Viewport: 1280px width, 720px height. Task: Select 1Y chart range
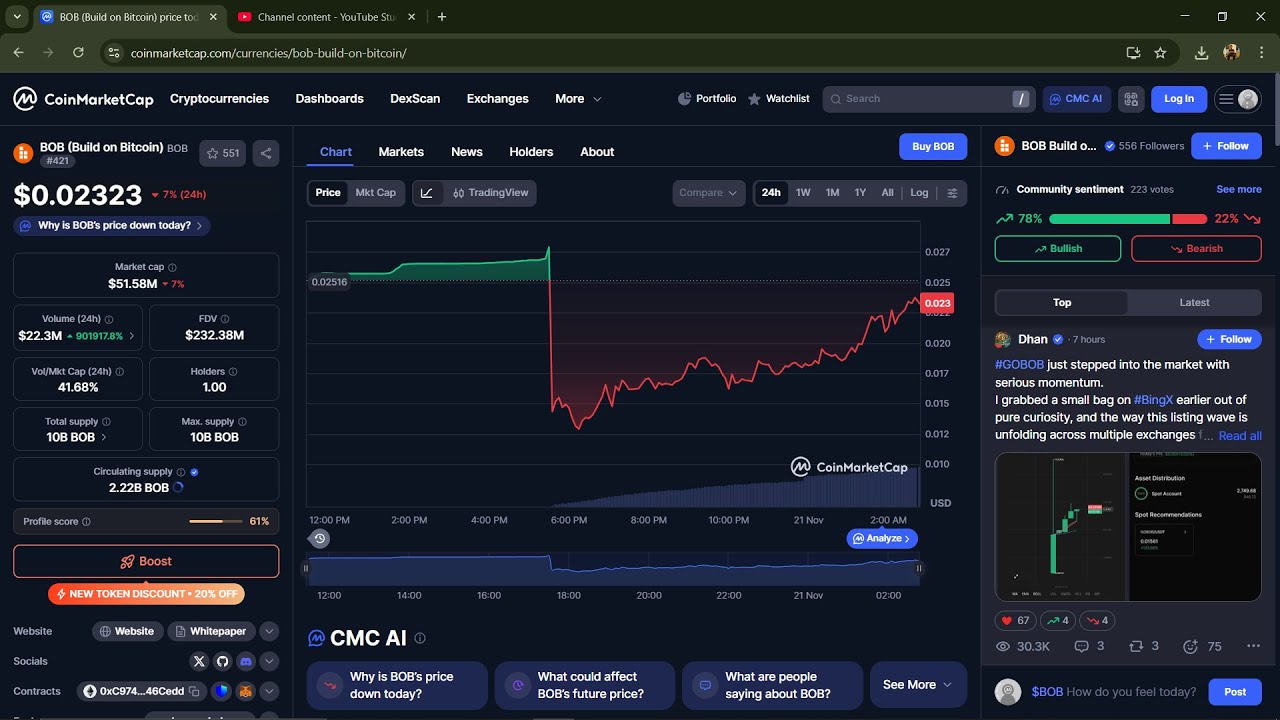click(x=860, y=193)
